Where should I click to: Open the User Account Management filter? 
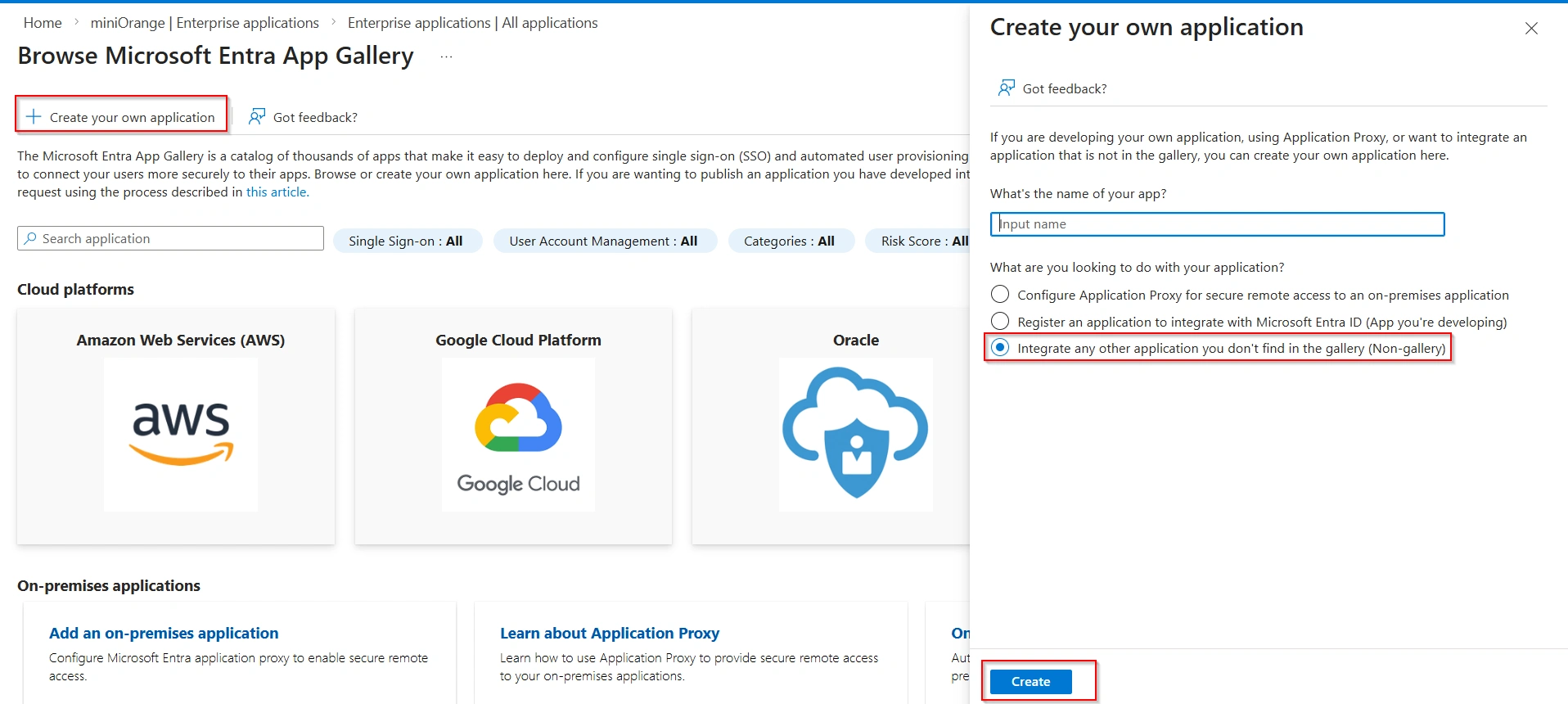click(x=605, y=241)
